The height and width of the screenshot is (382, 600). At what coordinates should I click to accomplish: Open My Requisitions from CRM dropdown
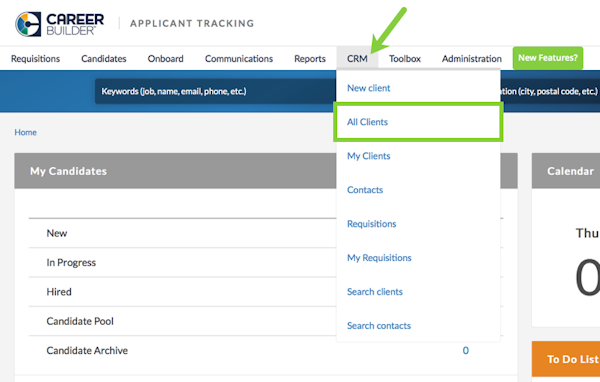click(379, 258)
